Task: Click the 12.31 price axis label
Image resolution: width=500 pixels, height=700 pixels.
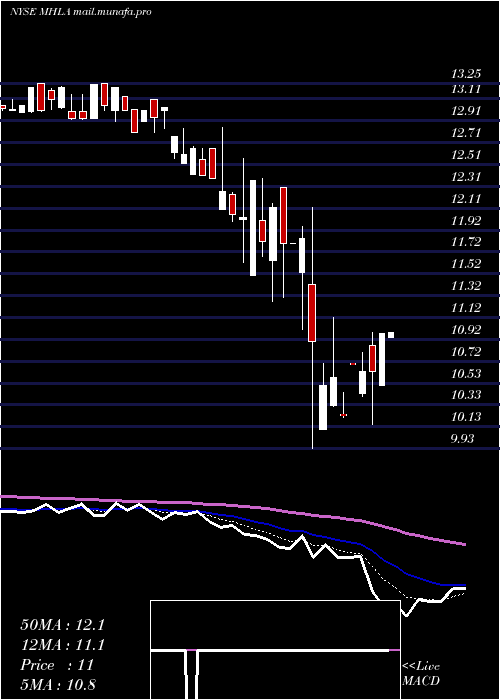Action: click(x=466, y=176)
